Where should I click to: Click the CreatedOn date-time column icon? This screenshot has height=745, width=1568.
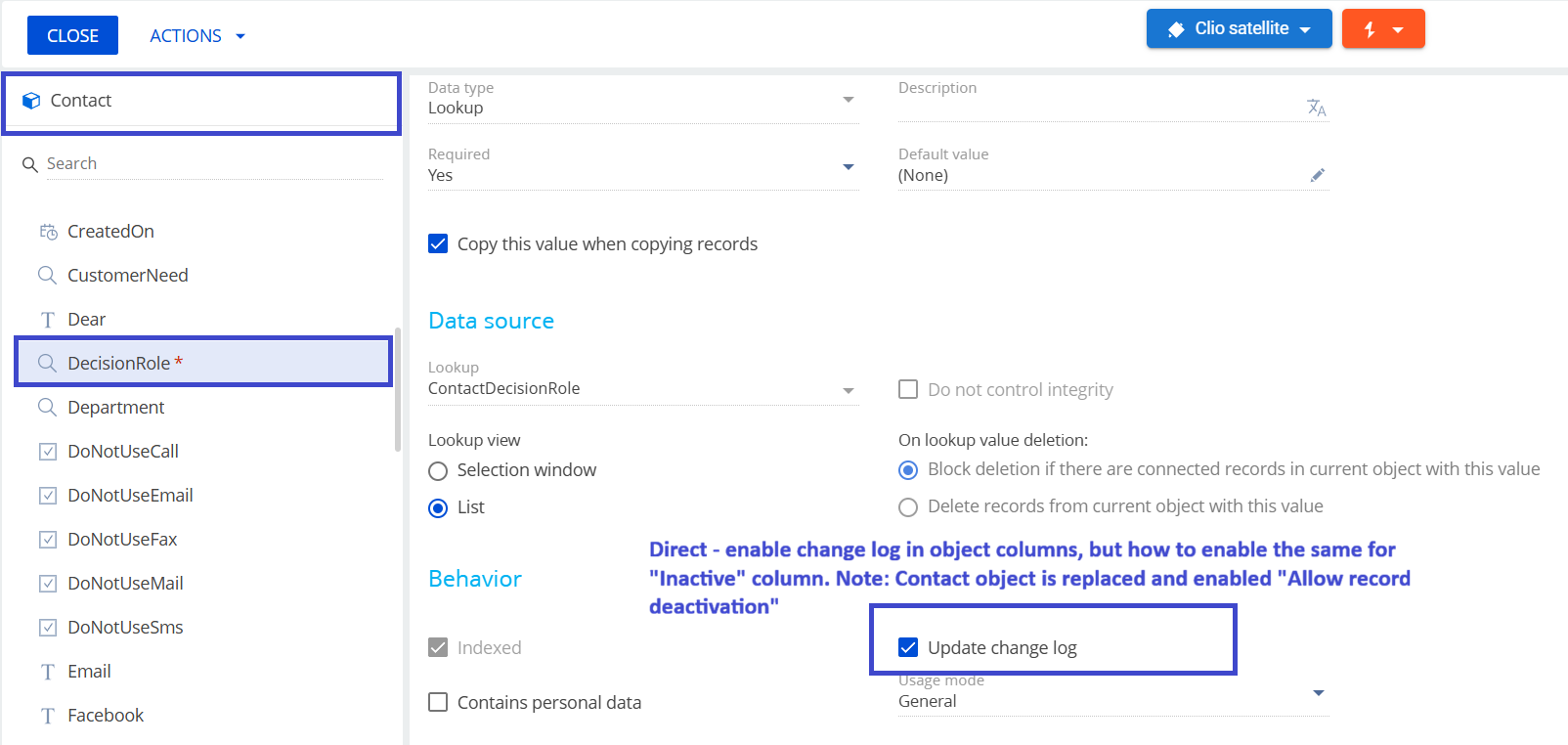48,232
